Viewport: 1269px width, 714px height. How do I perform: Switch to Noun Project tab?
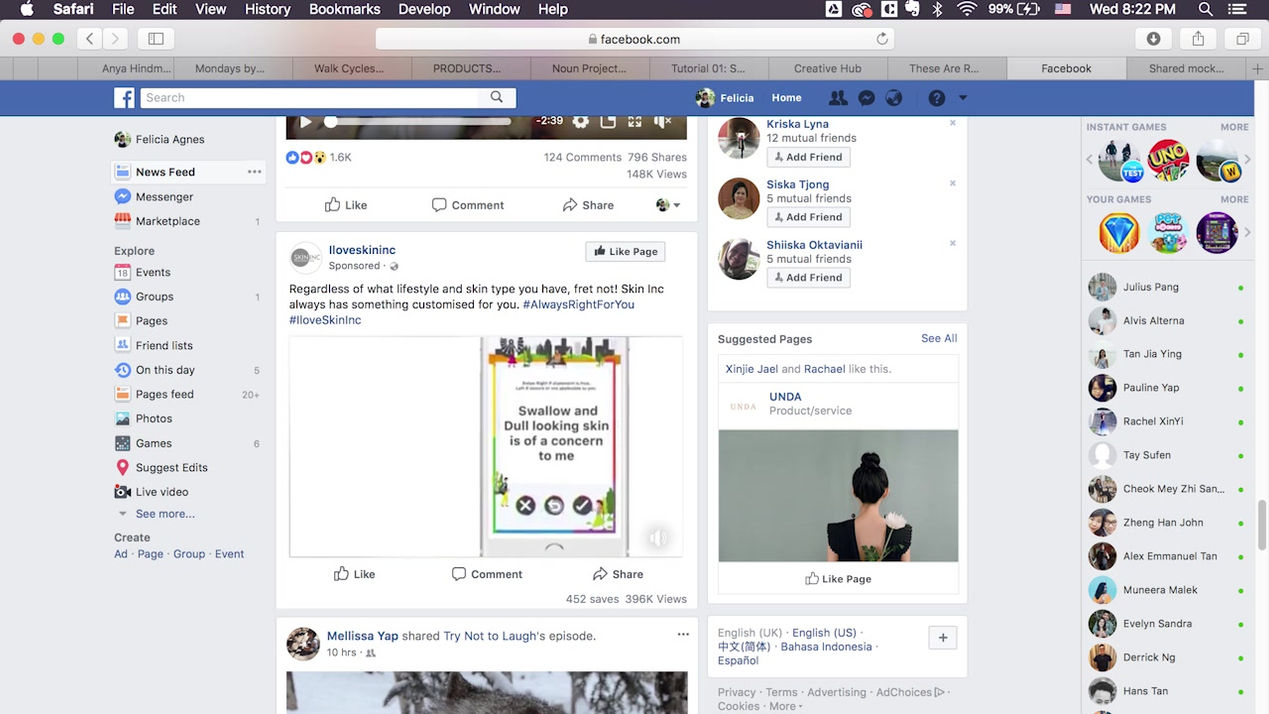click(589, 69)
